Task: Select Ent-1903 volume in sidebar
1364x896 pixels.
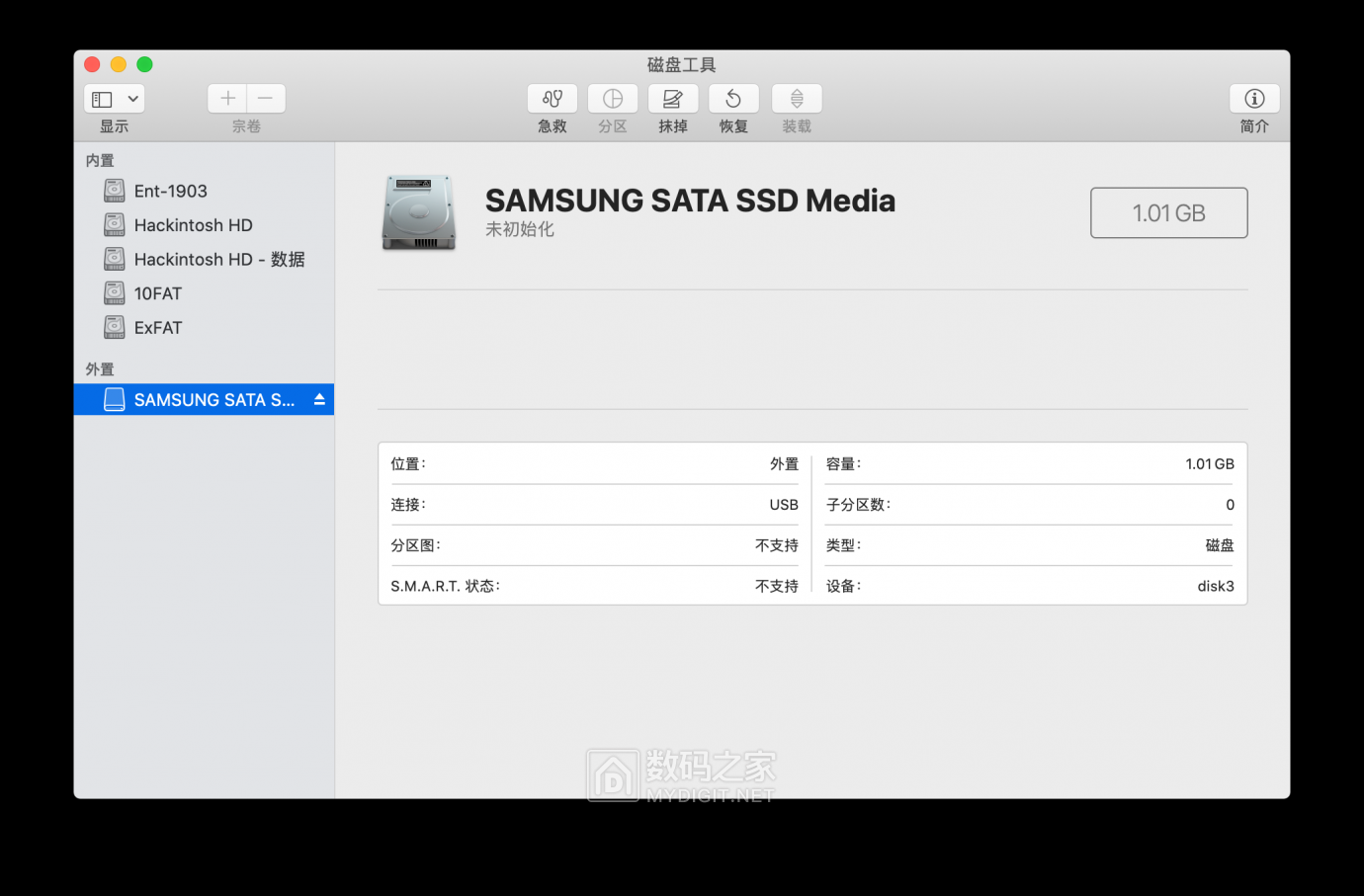Action: pos(171,191)
